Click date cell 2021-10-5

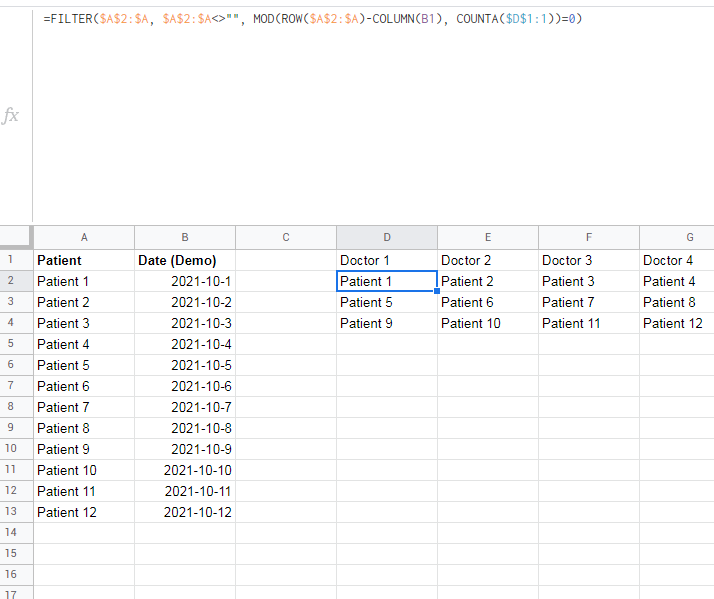[185, 365]
